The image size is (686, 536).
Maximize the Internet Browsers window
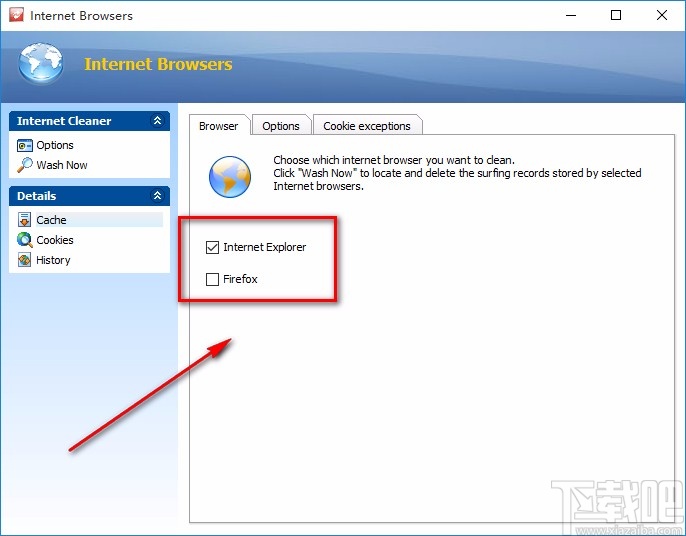pos(616,15)
